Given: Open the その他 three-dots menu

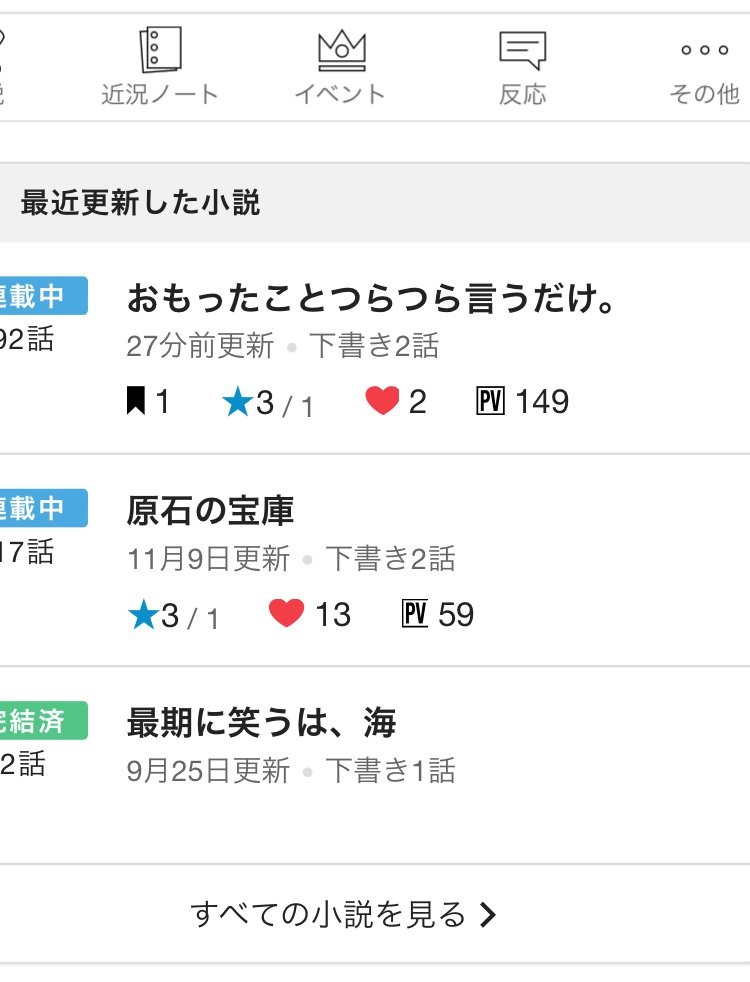Looking at the screenshot, I should pyautogui.click(x=704, y=50).
